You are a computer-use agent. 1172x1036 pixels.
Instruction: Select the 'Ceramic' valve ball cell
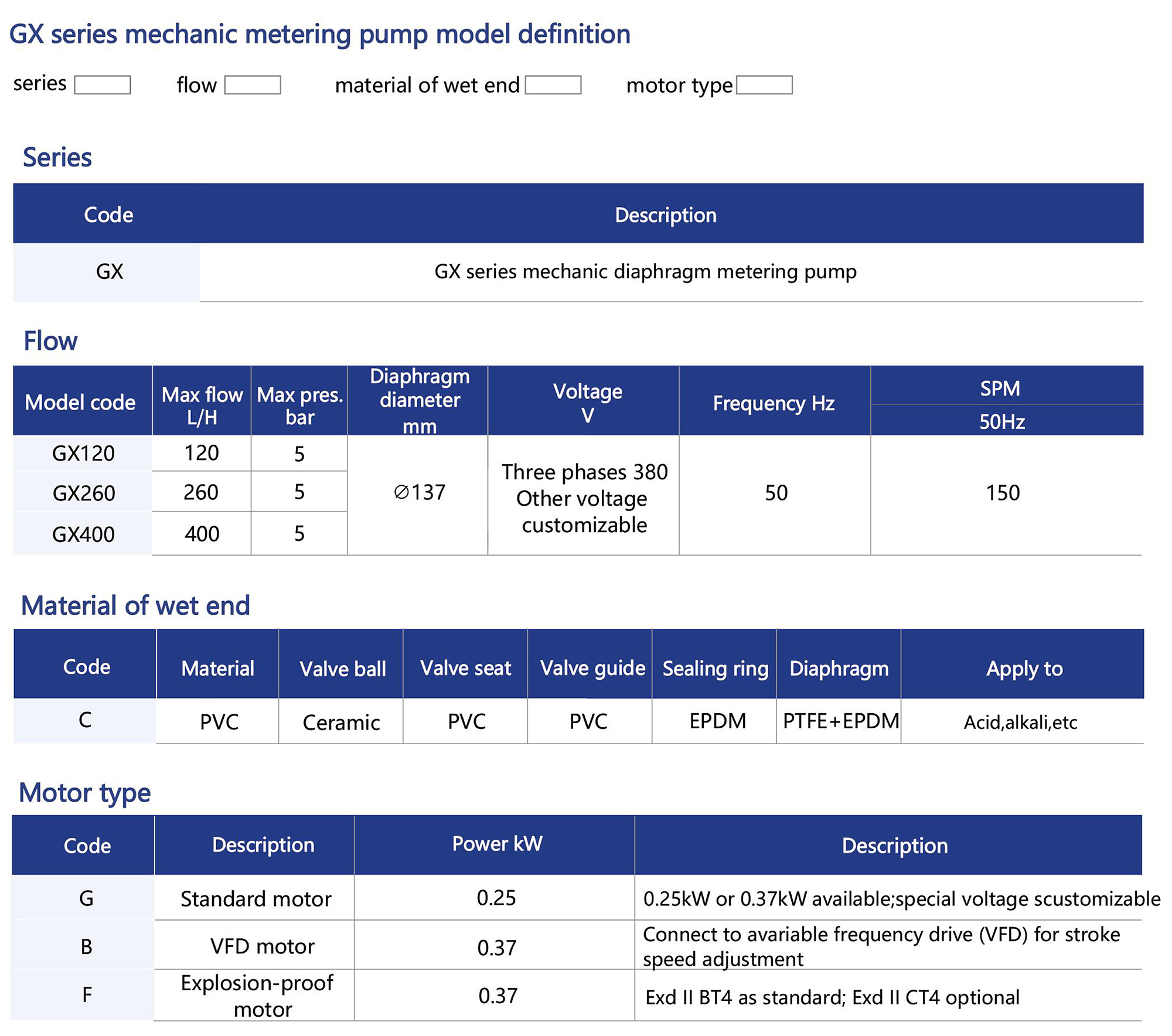pos(342,723)
